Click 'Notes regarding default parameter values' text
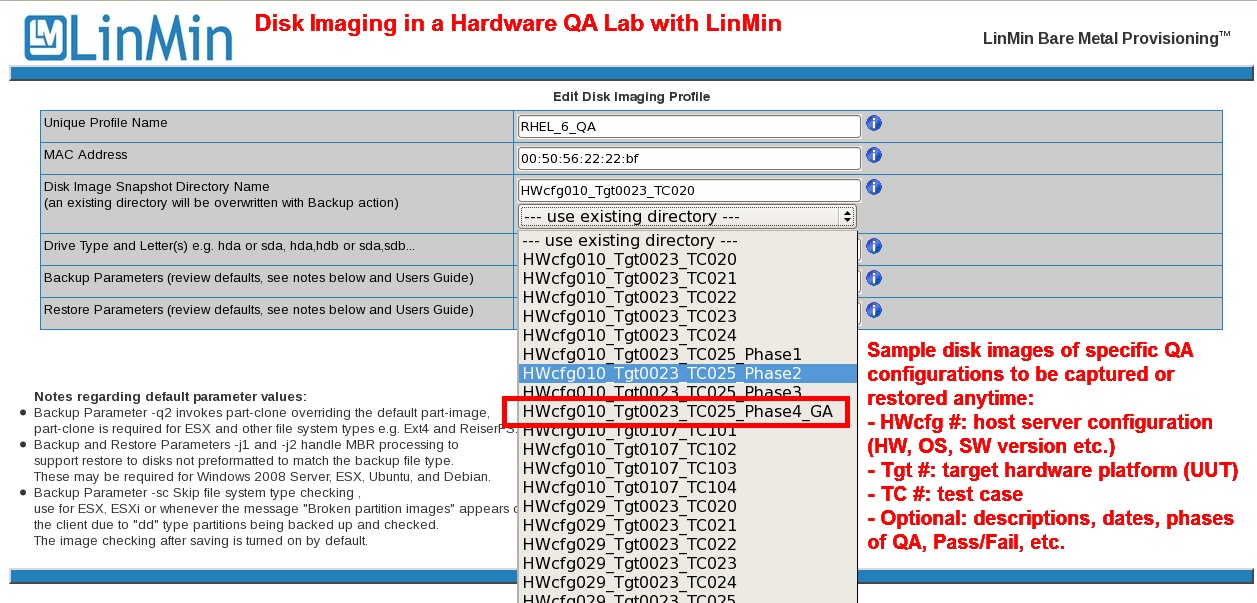This screenshot has width=1257, height=603. [170, 397]
